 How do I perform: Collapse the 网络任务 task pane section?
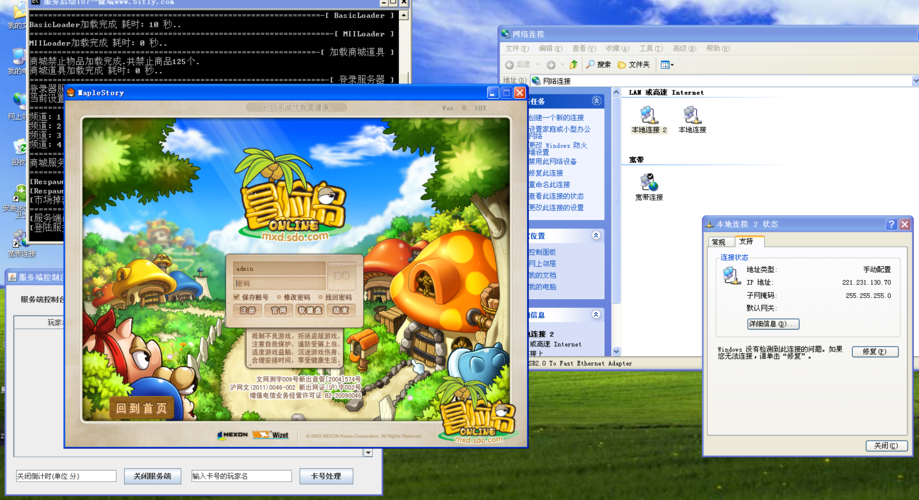point(596,101)
